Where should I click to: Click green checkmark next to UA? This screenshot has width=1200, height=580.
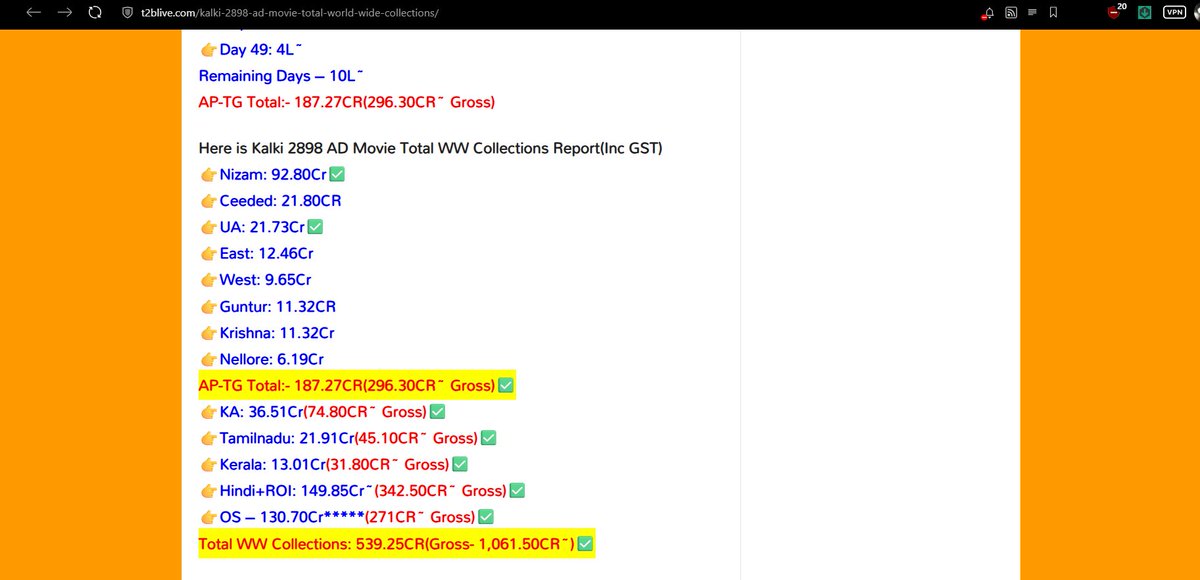click(x=316, y=227)
